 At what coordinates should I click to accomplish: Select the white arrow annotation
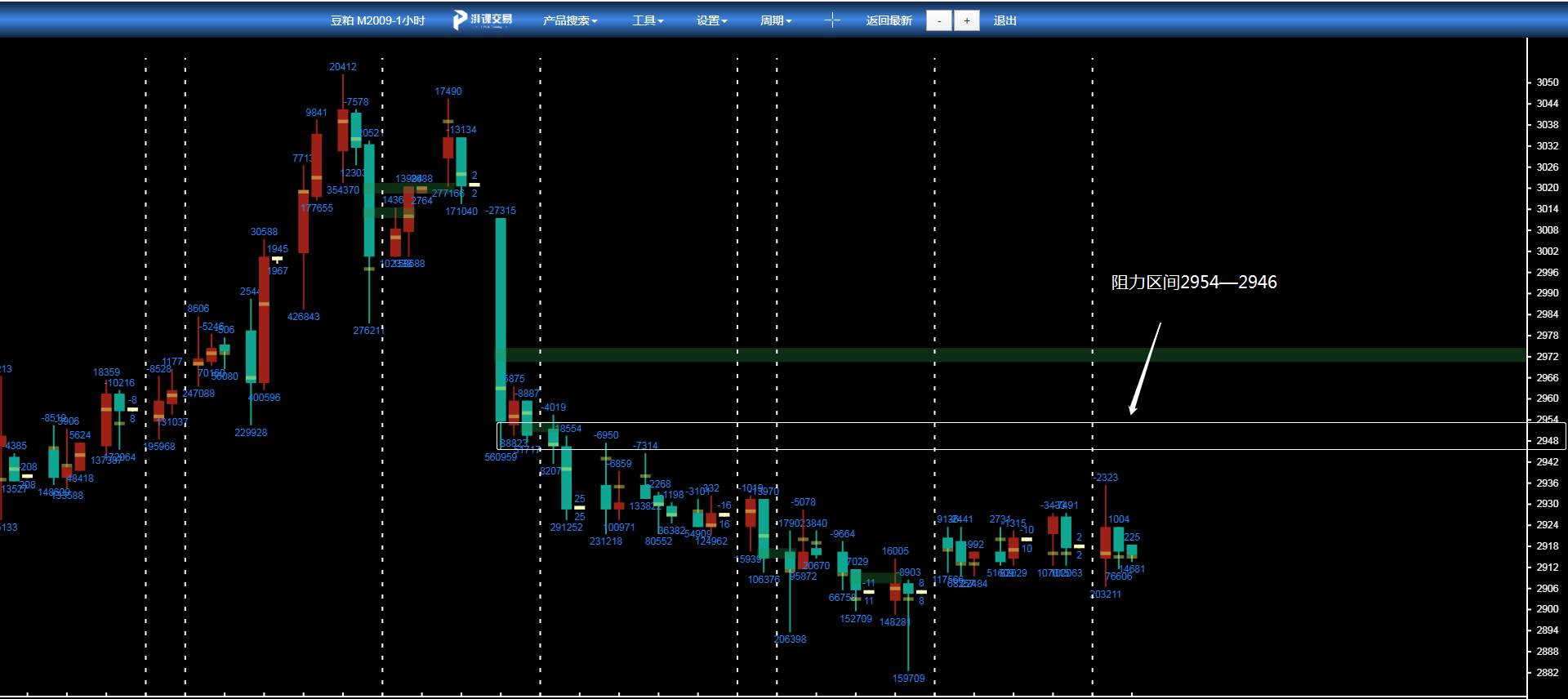pyautogui.click(x=1144, y=368)
